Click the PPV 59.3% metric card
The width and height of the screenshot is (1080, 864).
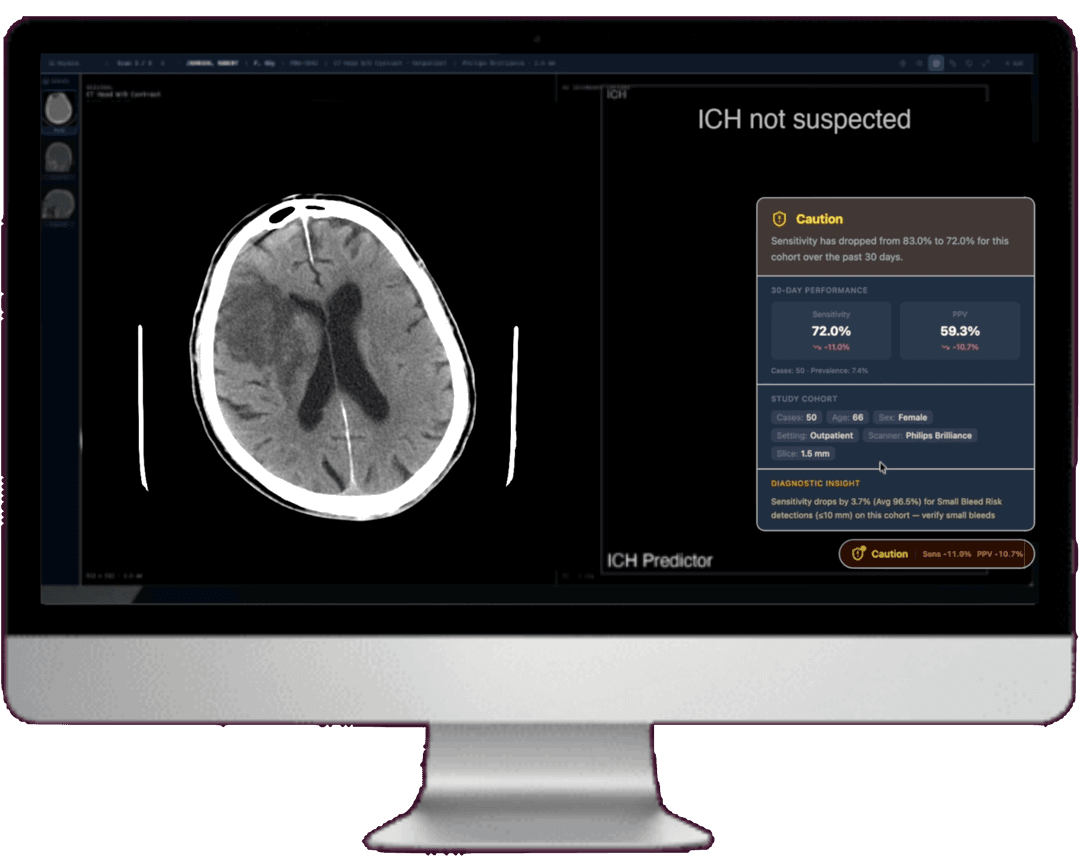[959, 330]
